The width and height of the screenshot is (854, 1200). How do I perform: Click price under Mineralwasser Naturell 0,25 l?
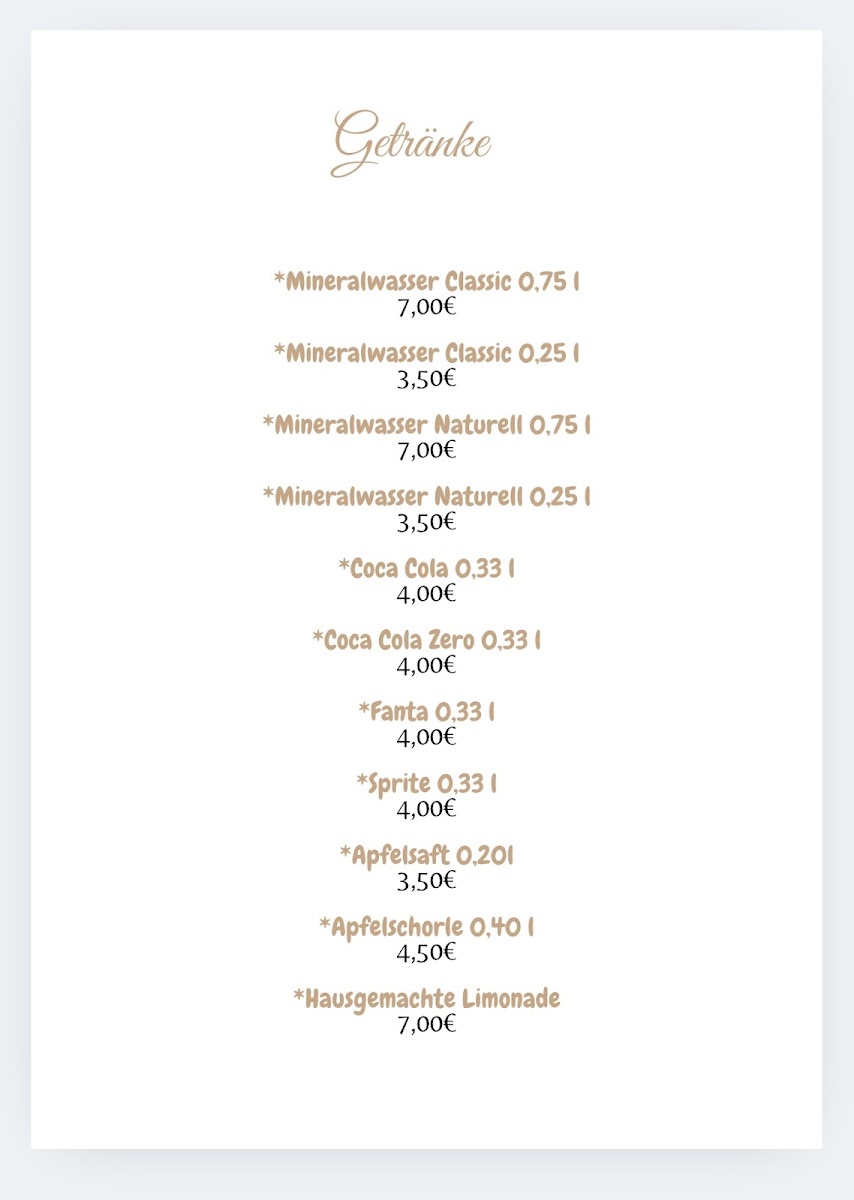tap(427, 521)
